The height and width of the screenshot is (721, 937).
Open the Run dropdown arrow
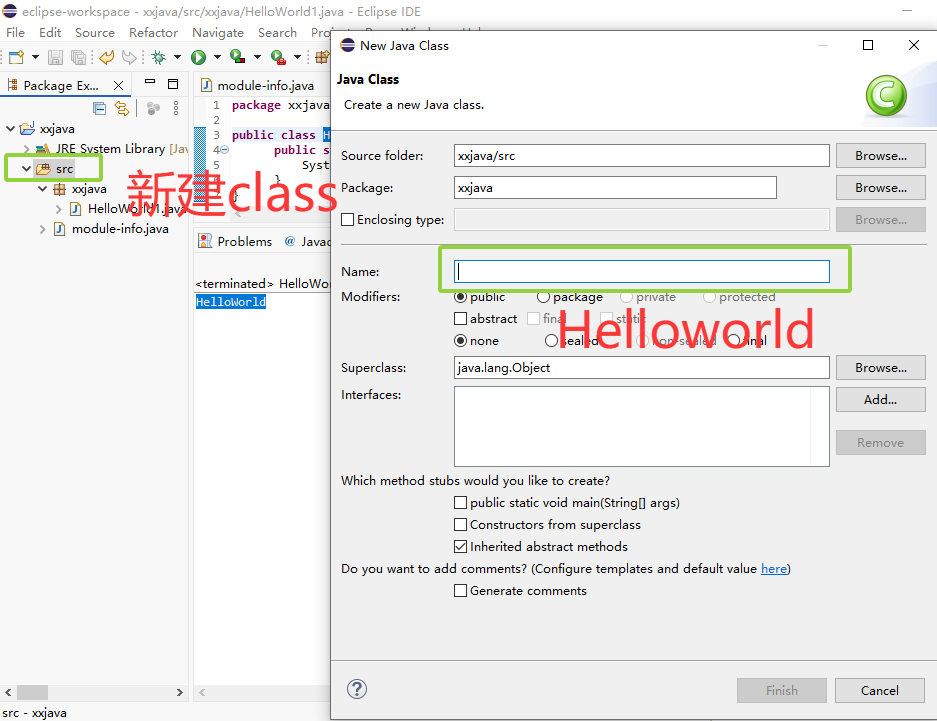[x=218, y=57]
